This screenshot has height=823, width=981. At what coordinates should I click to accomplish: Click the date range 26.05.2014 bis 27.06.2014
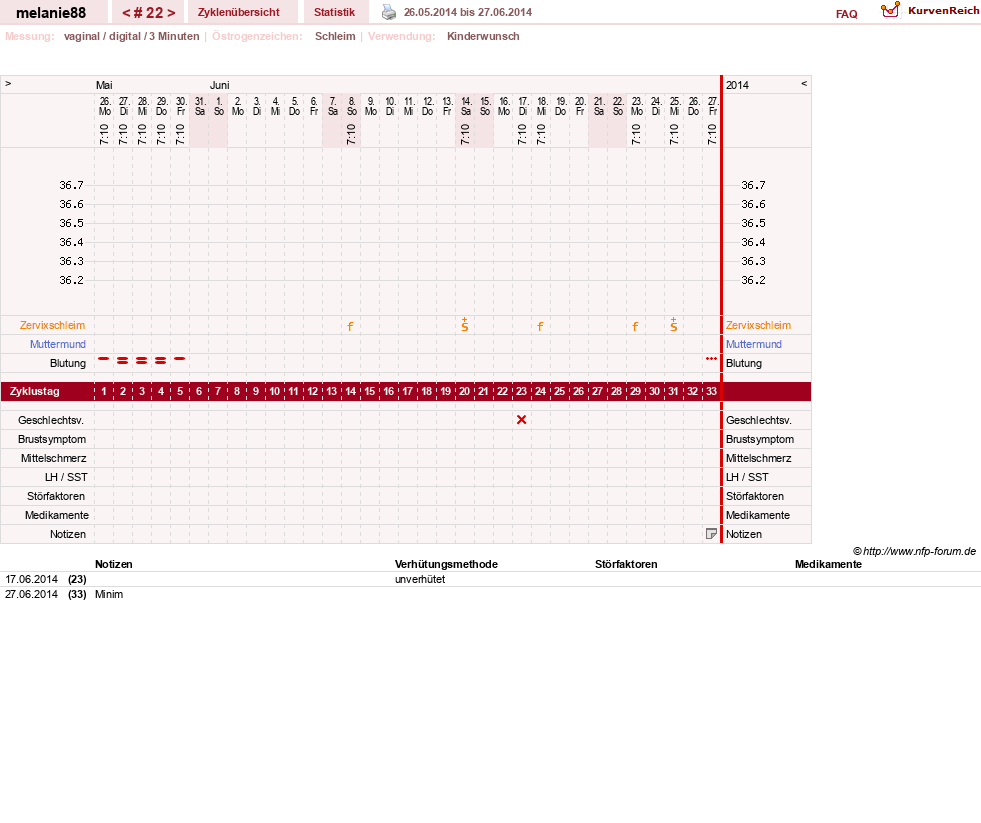coord(468,12)
